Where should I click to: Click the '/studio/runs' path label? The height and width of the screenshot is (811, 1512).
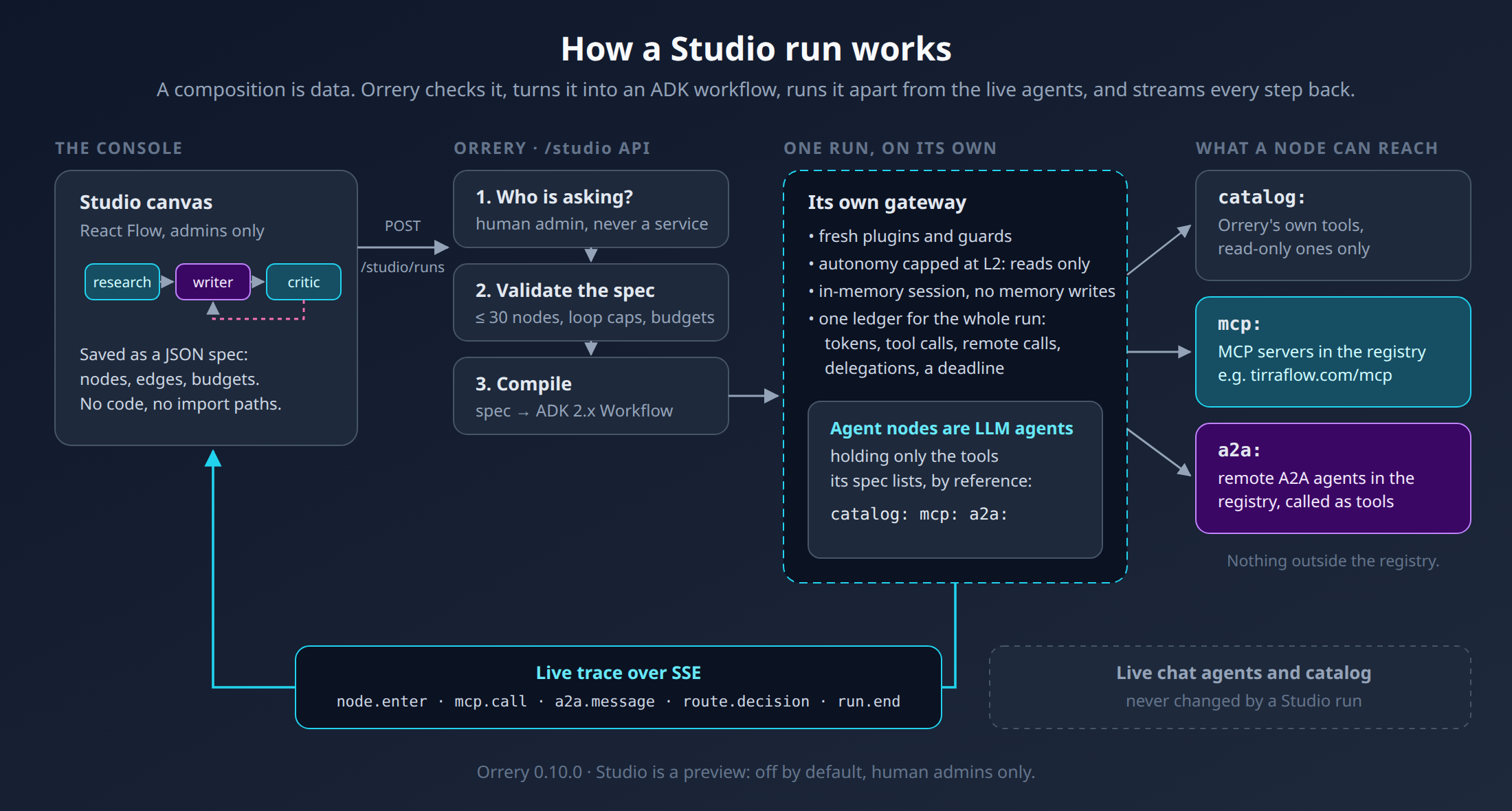pyautogui.click(x=403, y=267)
